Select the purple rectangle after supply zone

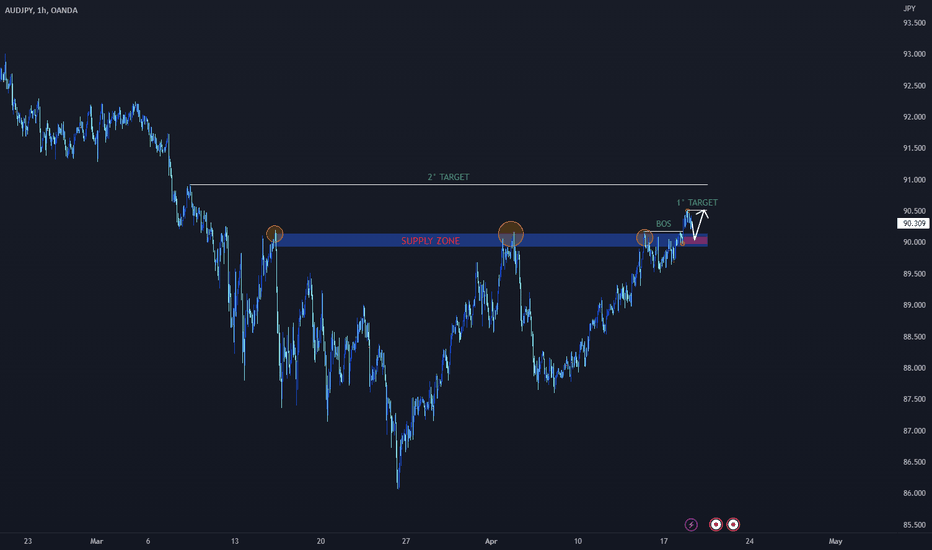695,240
